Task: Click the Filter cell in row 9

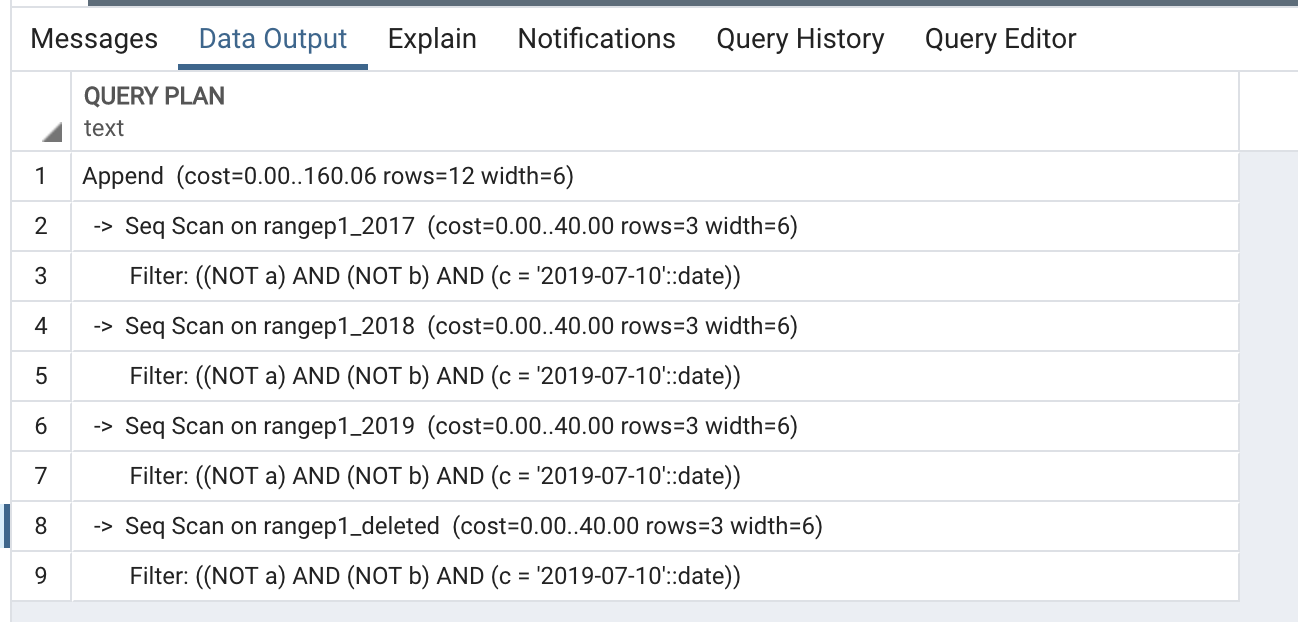Action: coord(435,576)
